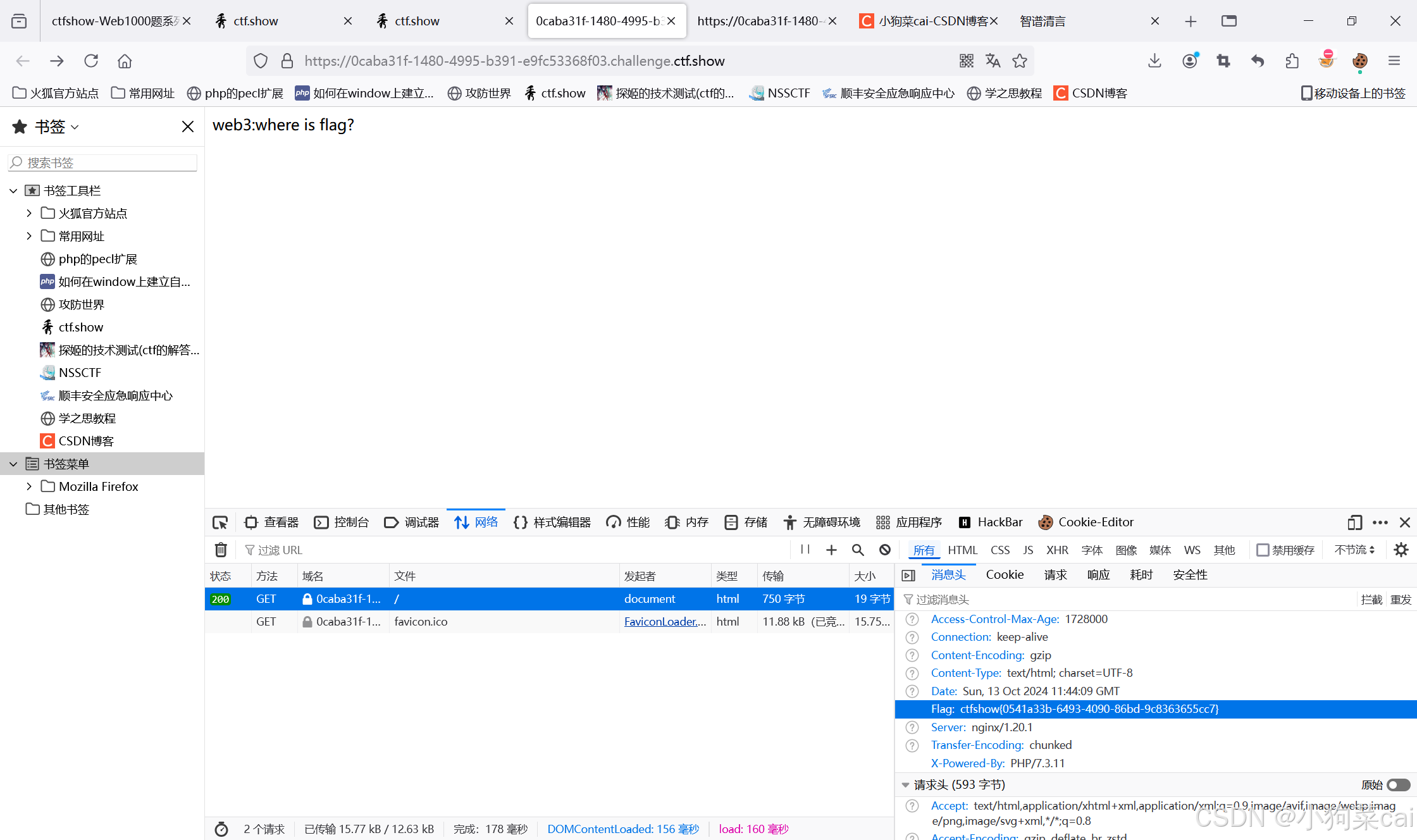Click the translate page icon
The height and width of the screenshot is (840, 1417).
click(993, 61)
